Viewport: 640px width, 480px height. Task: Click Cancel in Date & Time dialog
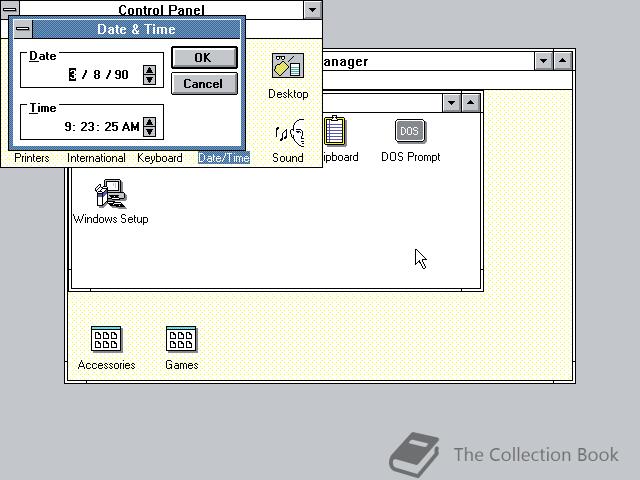pyautogui.click(x=204, y=84)
